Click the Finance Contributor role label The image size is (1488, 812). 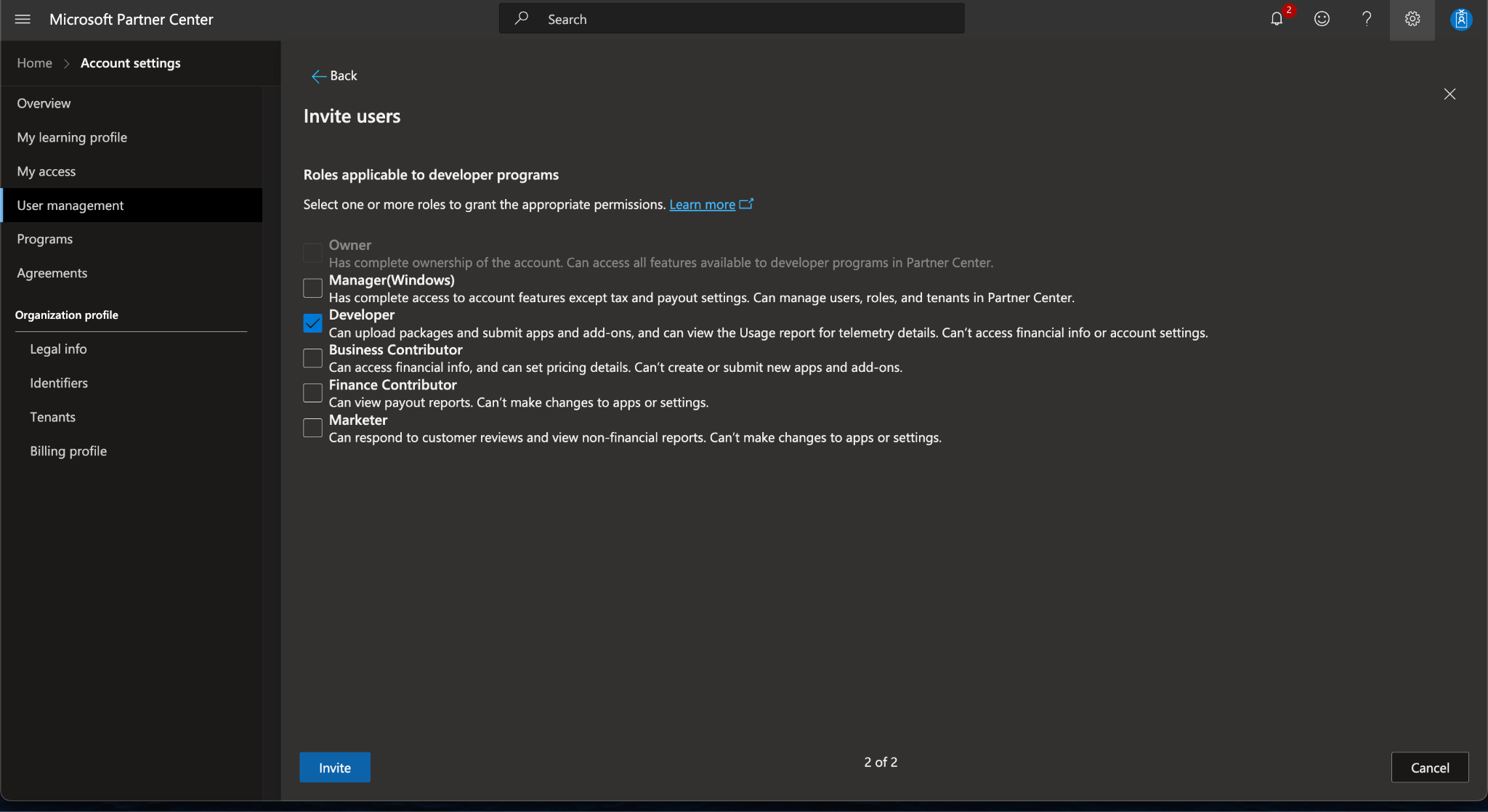pos(392,385)
